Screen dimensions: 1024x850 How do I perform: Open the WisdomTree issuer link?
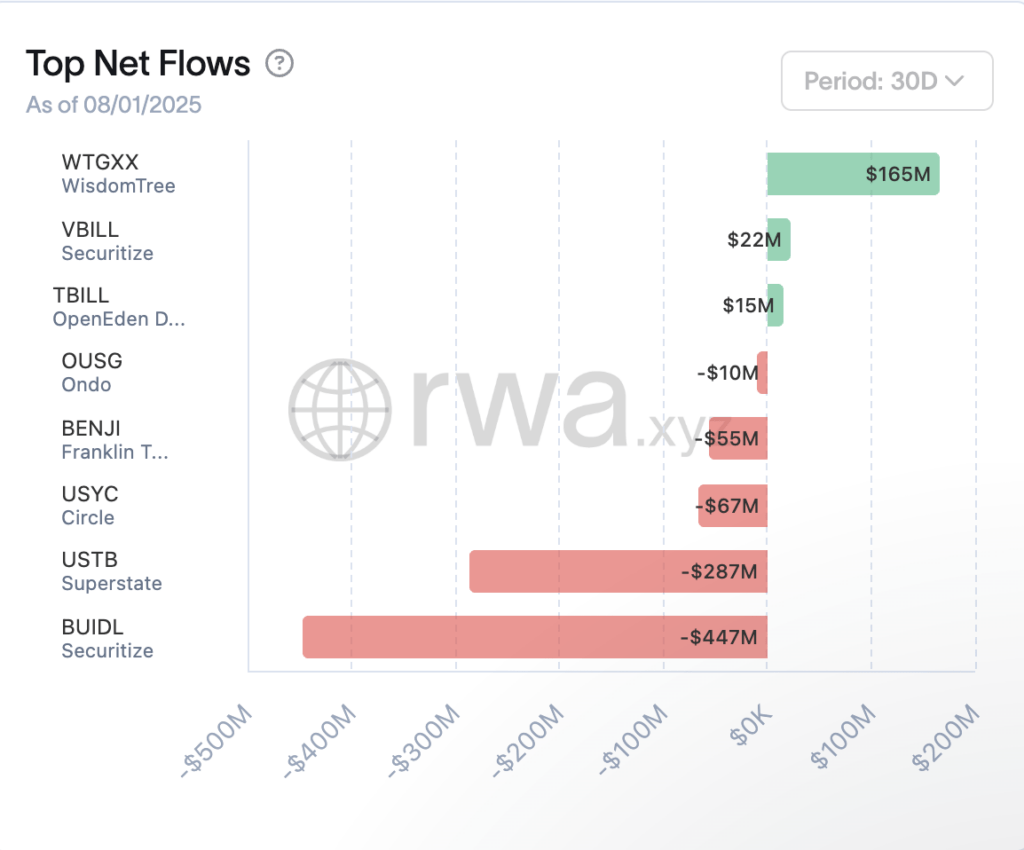click(119, 186)
